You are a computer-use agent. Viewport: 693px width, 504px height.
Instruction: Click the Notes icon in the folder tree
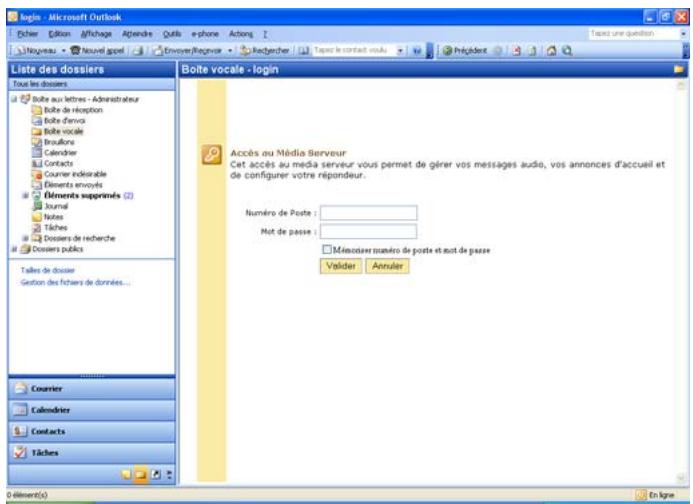tap(37, 217)
